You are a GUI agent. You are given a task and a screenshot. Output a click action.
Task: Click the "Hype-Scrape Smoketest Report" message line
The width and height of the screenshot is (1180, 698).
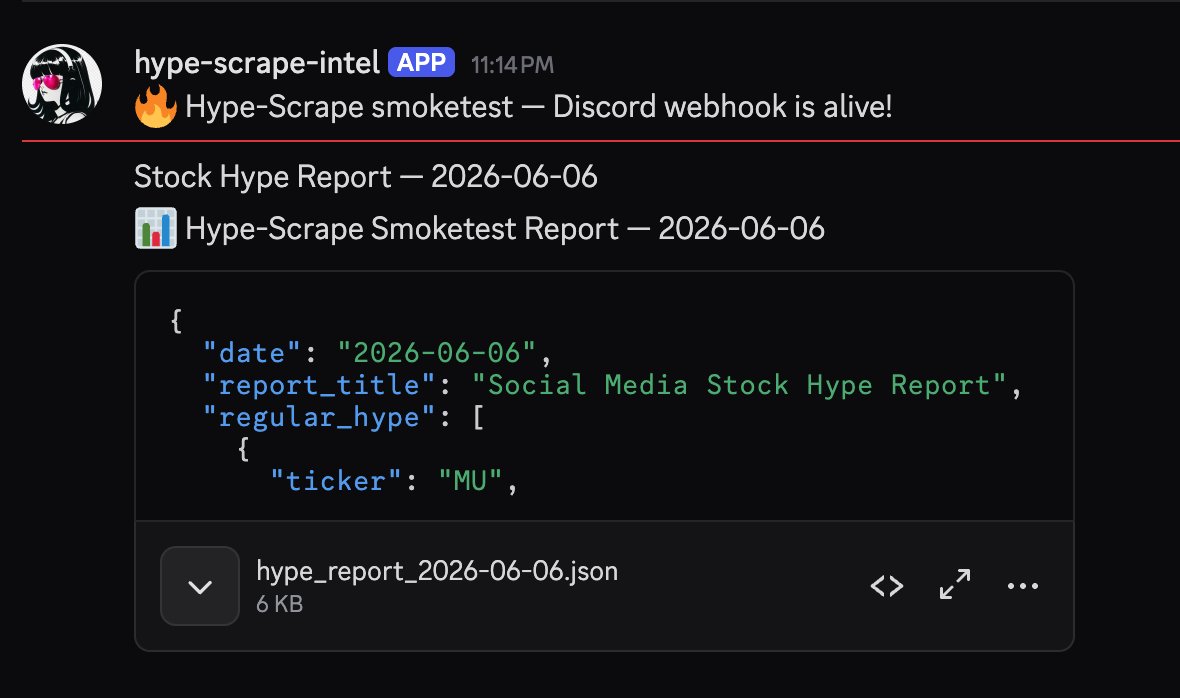point(505,229)
